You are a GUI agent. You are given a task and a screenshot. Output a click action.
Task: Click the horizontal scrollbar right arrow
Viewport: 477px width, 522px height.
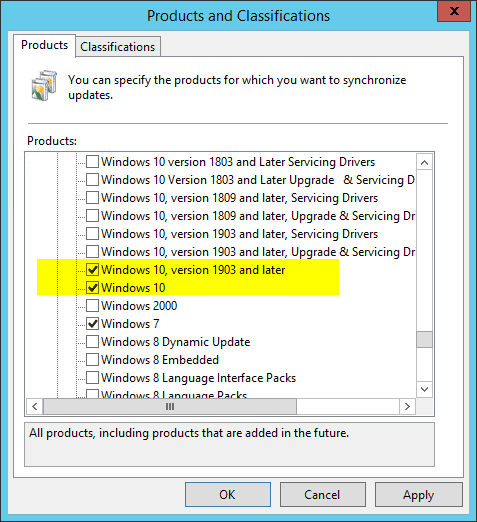(407, 407)
